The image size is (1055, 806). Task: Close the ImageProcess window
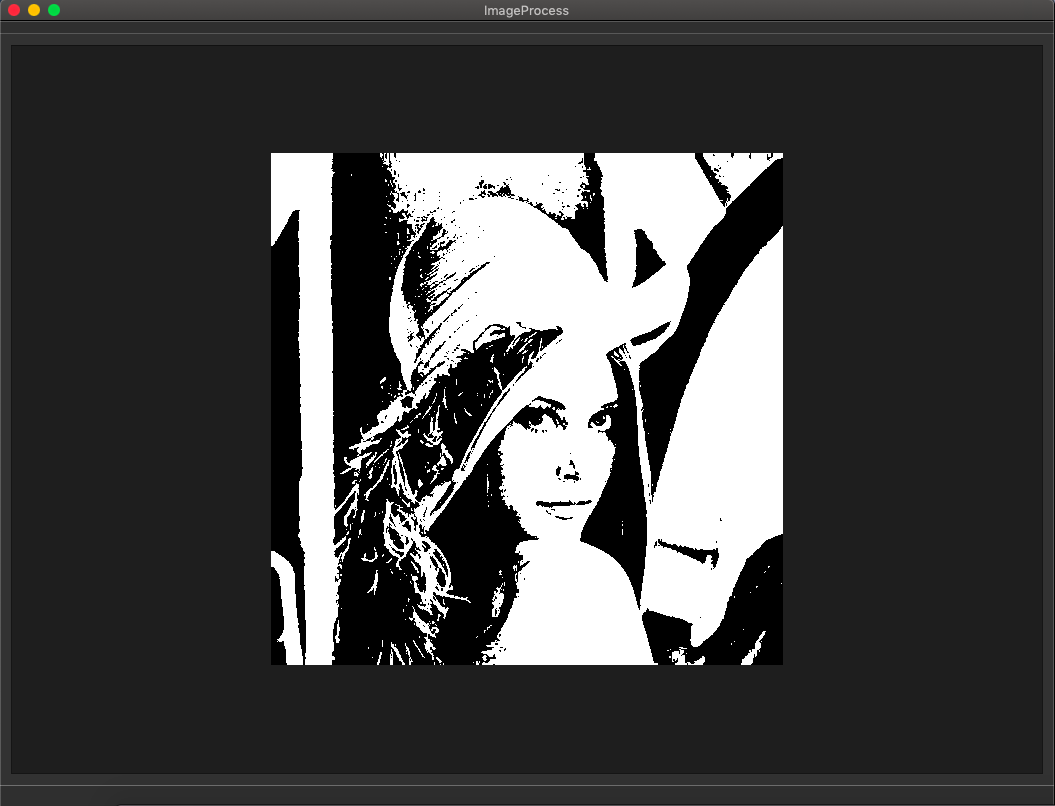tap(14, 10)
